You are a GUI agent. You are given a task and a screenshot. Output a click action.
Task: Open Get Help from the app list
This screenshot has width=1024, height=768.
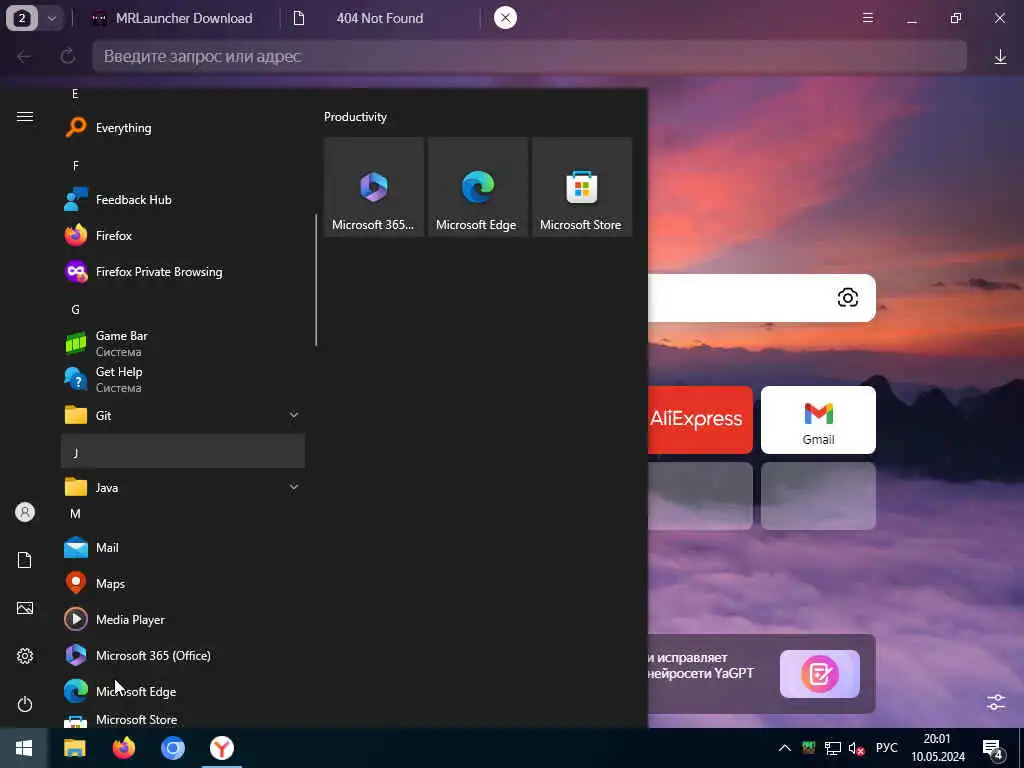[x=183, y=379]
